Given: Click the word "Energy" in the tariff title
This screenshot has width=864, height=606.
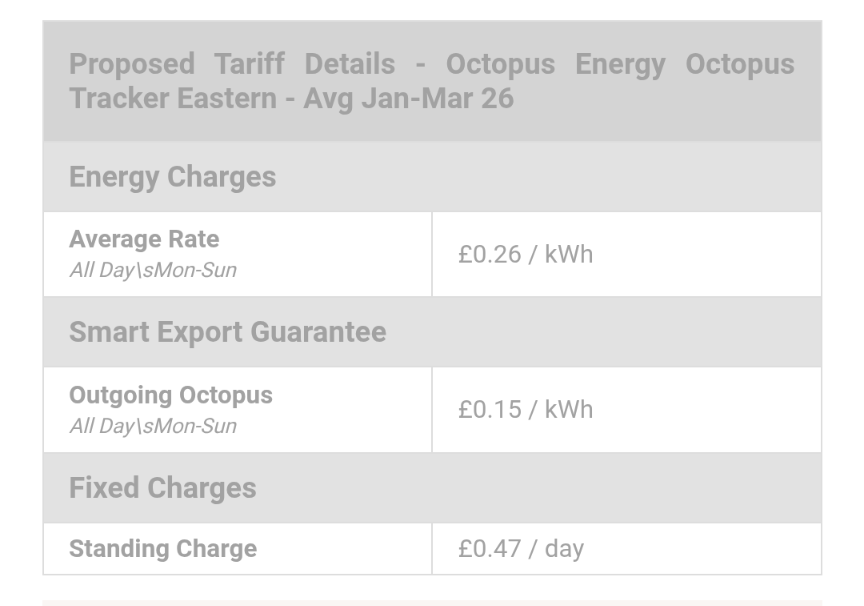Looking at the screenshot, I should (x=619, y=65).
